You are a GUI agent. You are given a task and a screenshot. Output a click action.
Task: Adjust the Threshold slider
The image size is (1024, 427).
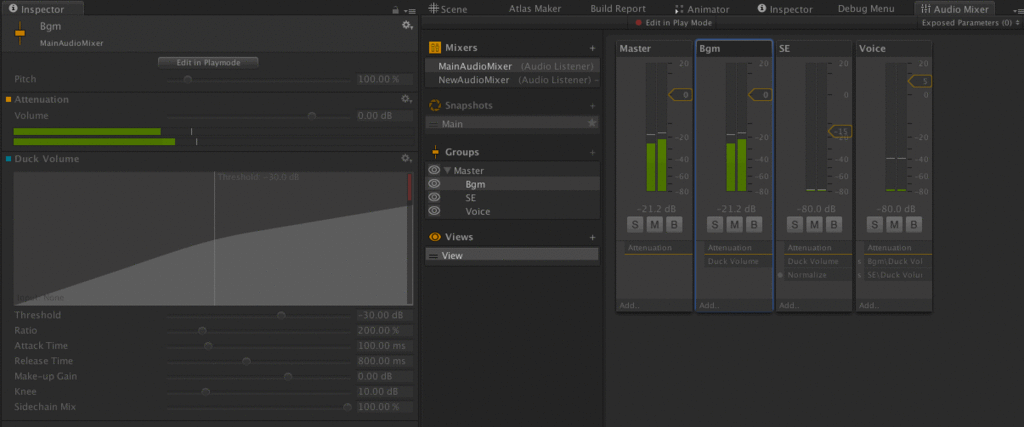281,315
